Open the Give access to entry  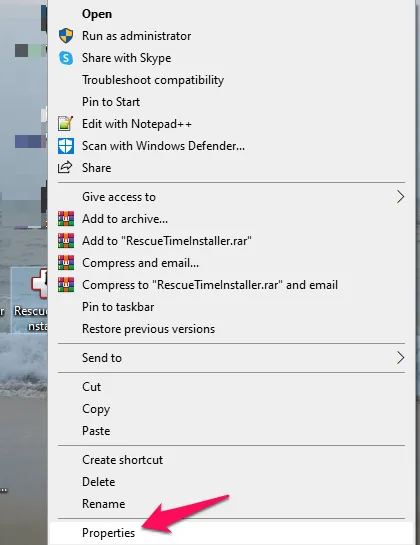231,197
